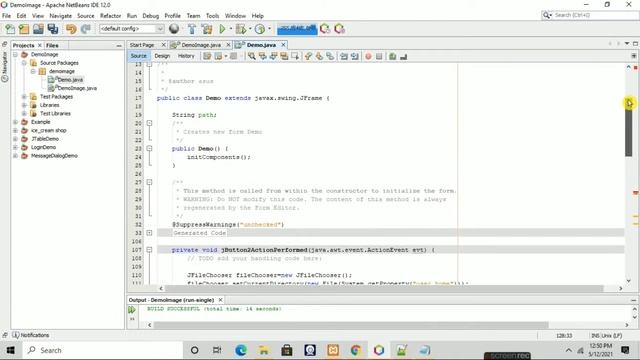This screenshot has width=640, height=360.
Task: Open the default config combo box
Action: 131,29
